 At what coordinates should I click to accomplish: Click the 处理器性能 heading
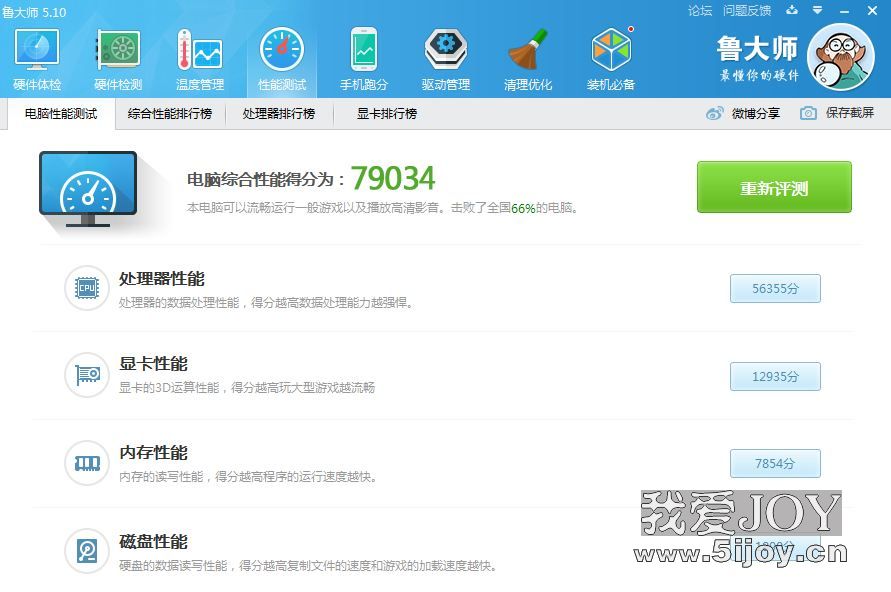pyautogui.click(x=162, y=279)
